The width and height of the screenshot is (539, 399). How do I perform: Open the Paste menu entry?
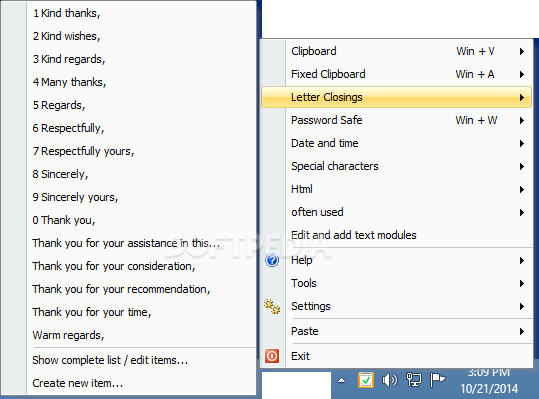click(x=396, y=331)
